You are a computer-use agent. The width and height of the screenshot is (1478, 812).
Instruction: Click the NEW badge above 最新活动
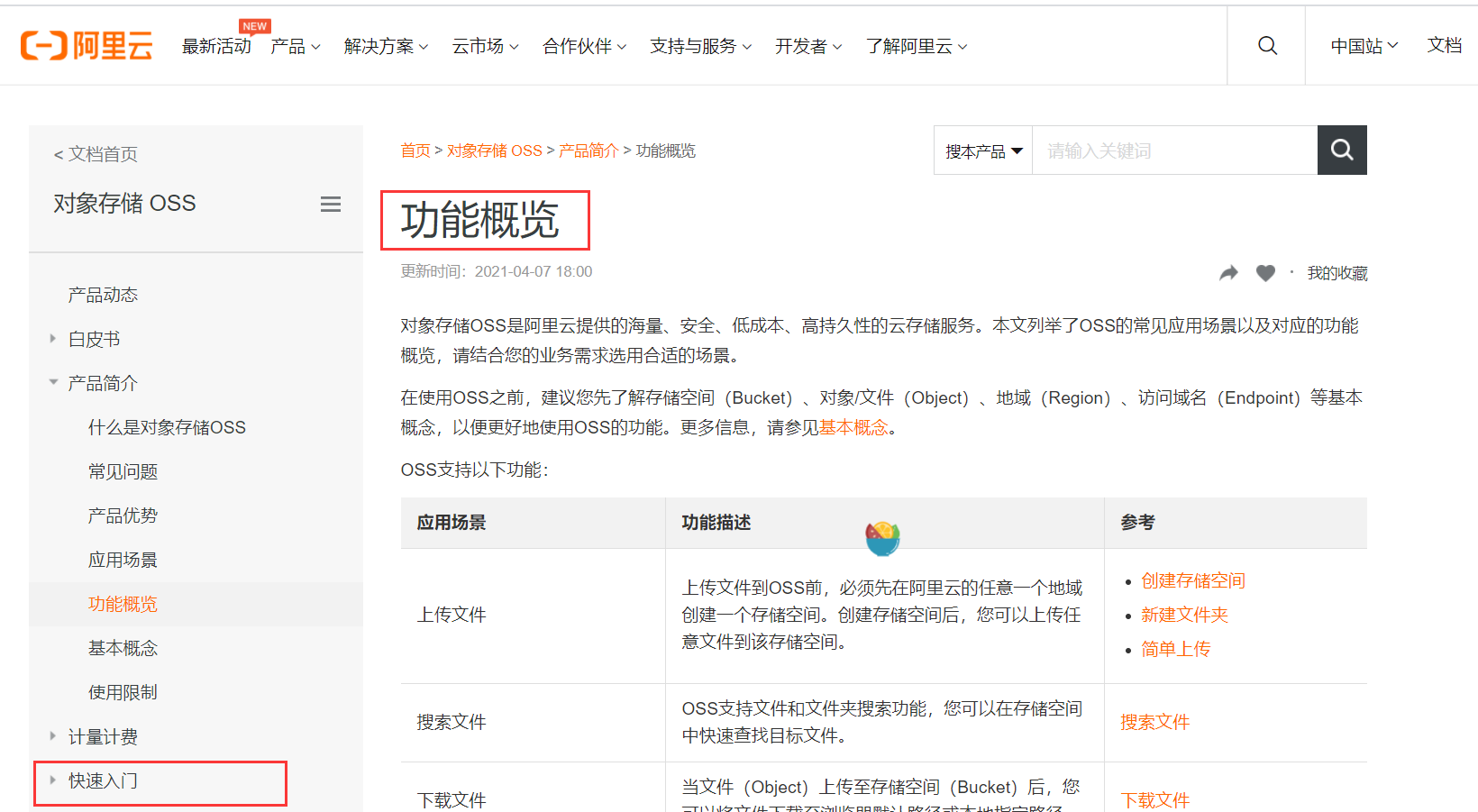coord(255,25)
